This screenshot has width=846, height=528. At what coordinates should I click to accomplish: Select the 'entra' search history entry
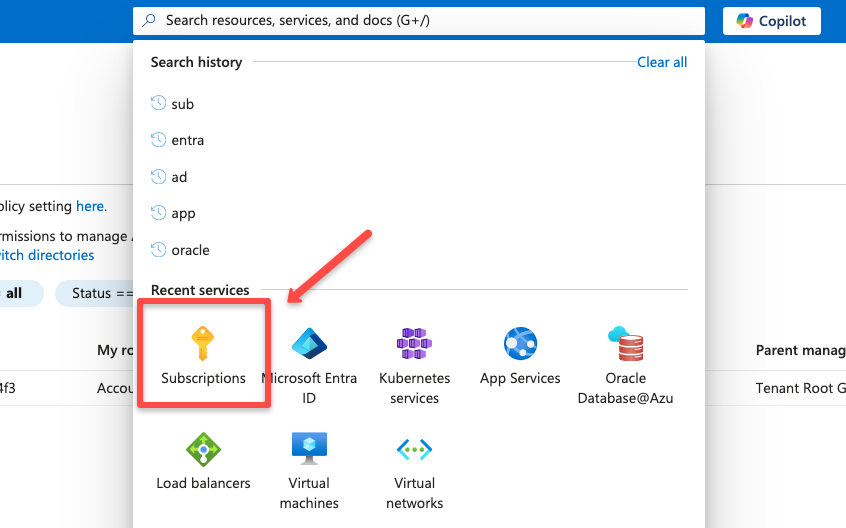(x=188, y=140)
